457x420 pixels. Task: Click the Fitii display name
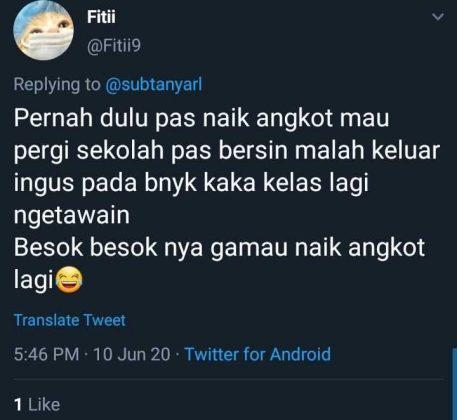pos(101,17)
